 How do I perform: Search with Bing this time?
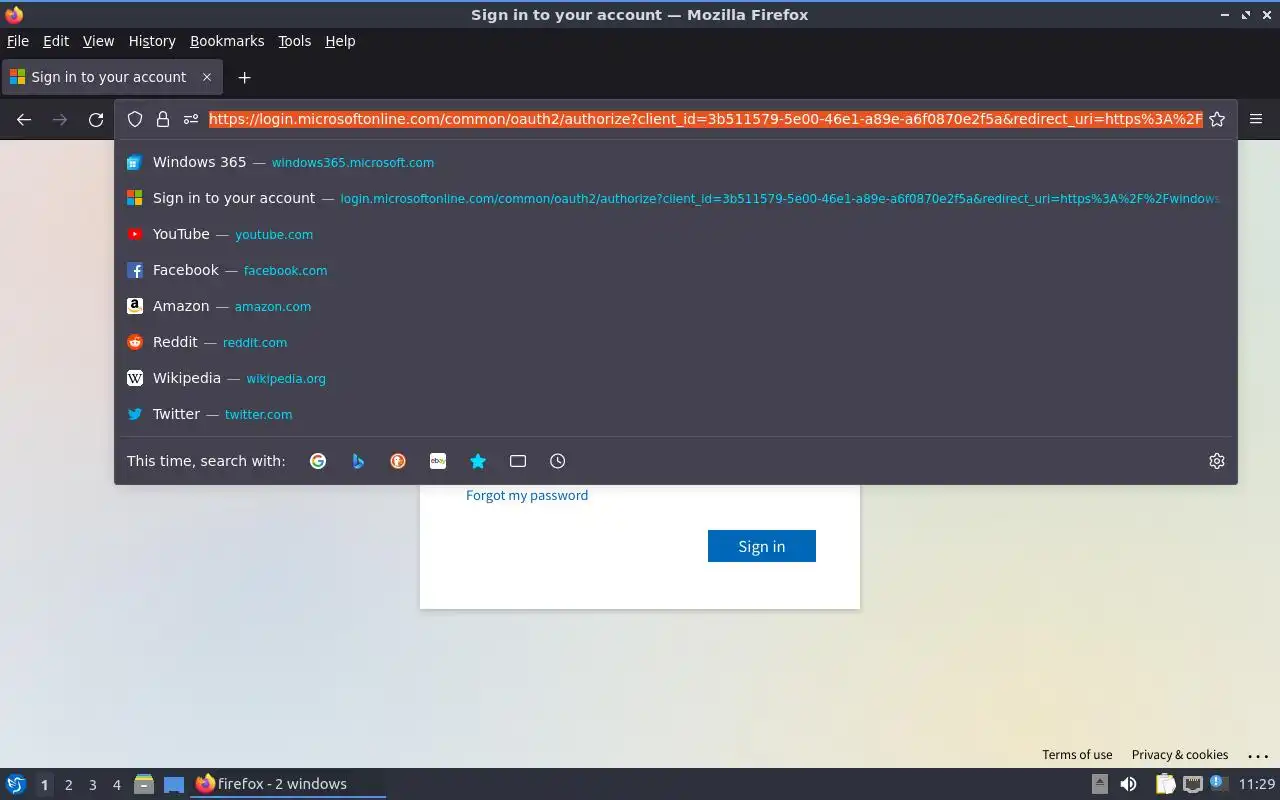click(x=358, y=461)
